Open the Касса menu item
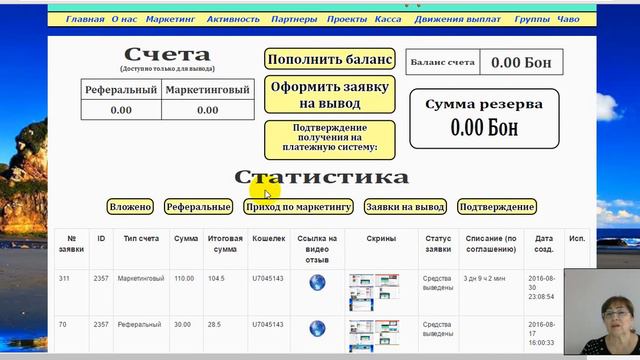 point(388,19)
